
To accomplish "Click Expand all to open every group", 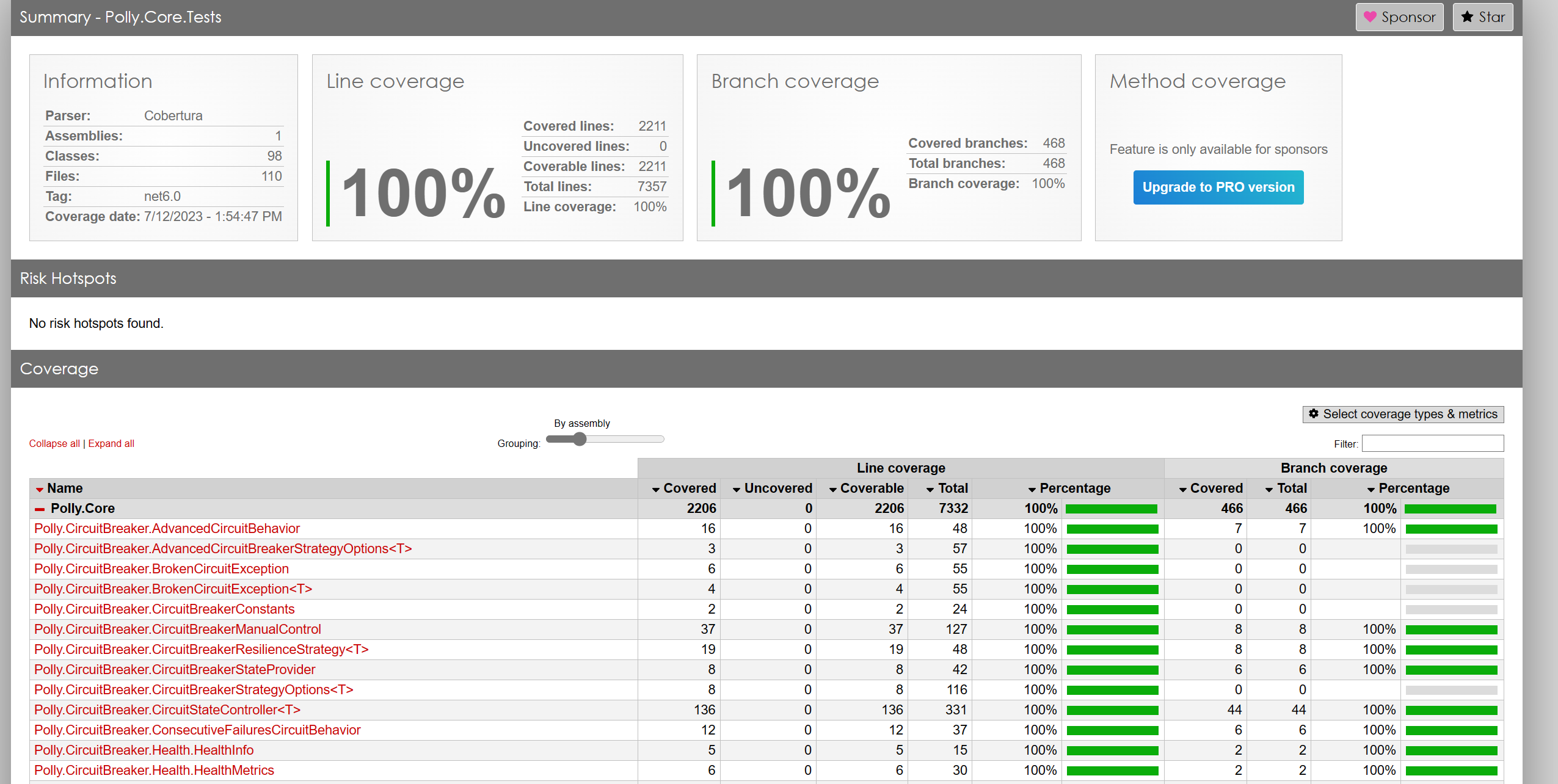I will click(x=111, y=443).
